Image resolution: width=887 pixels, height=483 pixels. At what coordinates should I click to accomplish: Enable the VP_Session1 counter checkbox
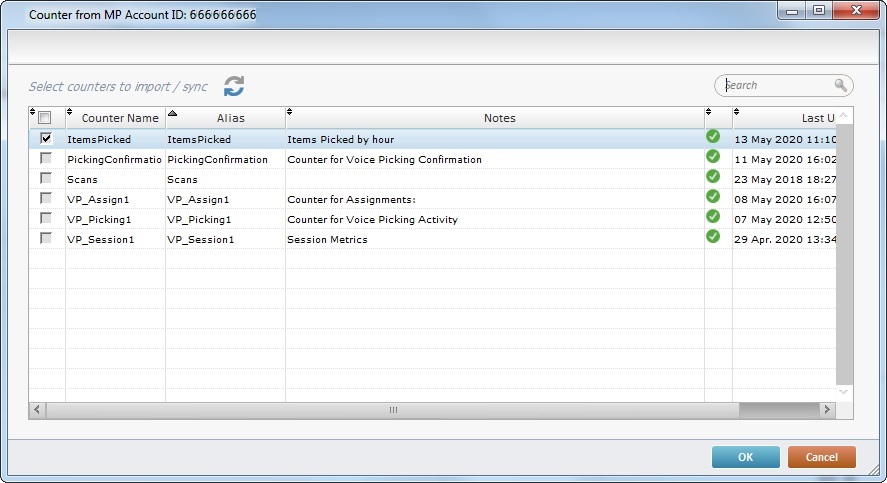click(x=46, y=239)
